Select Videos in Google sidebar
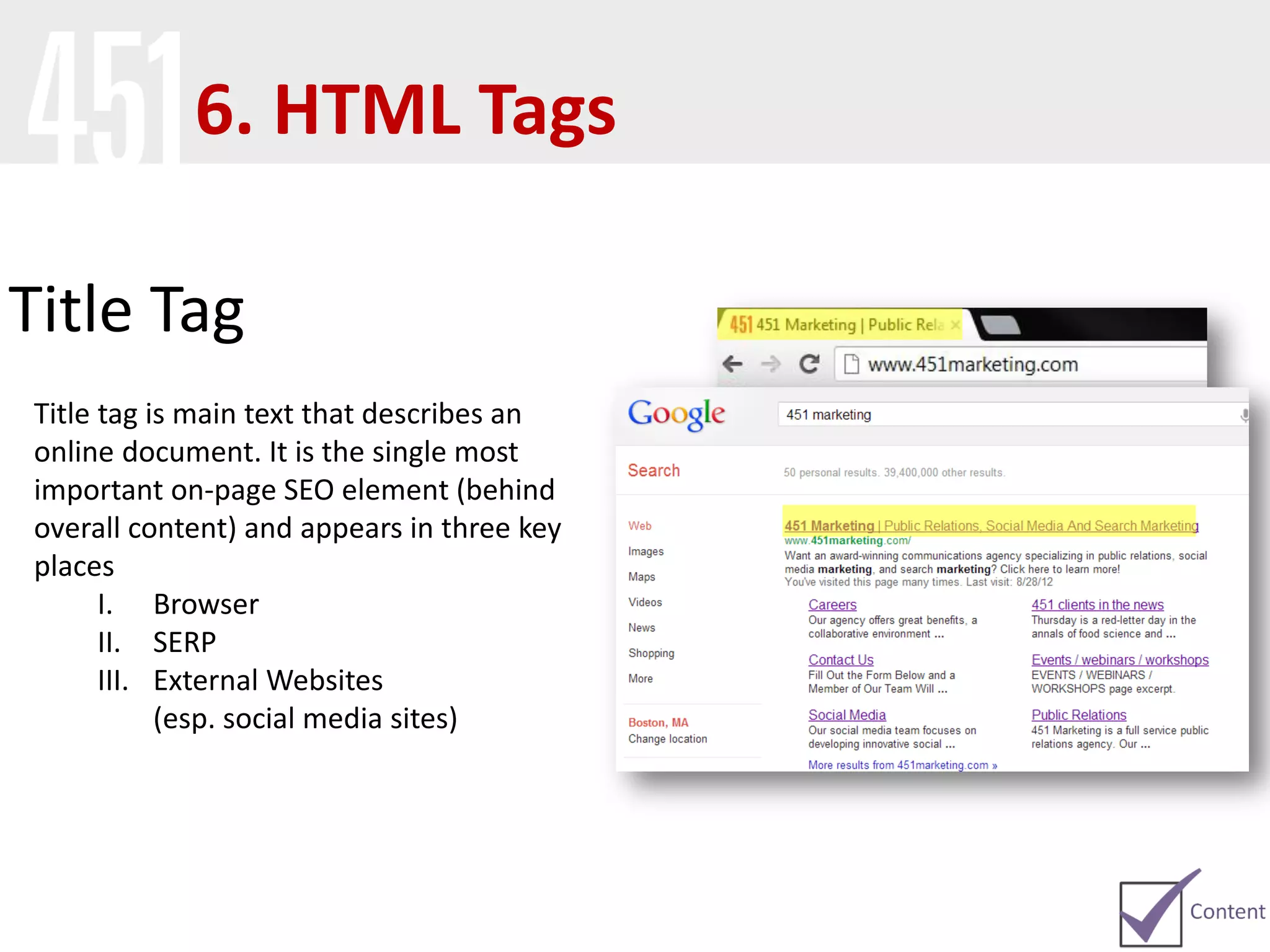The image size is (1270, 952). (x=645, y=602)
